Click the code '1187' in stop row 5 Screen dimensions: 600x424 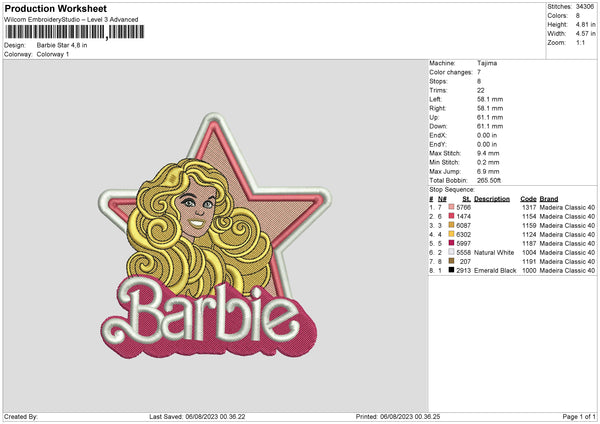click(529, 243)
